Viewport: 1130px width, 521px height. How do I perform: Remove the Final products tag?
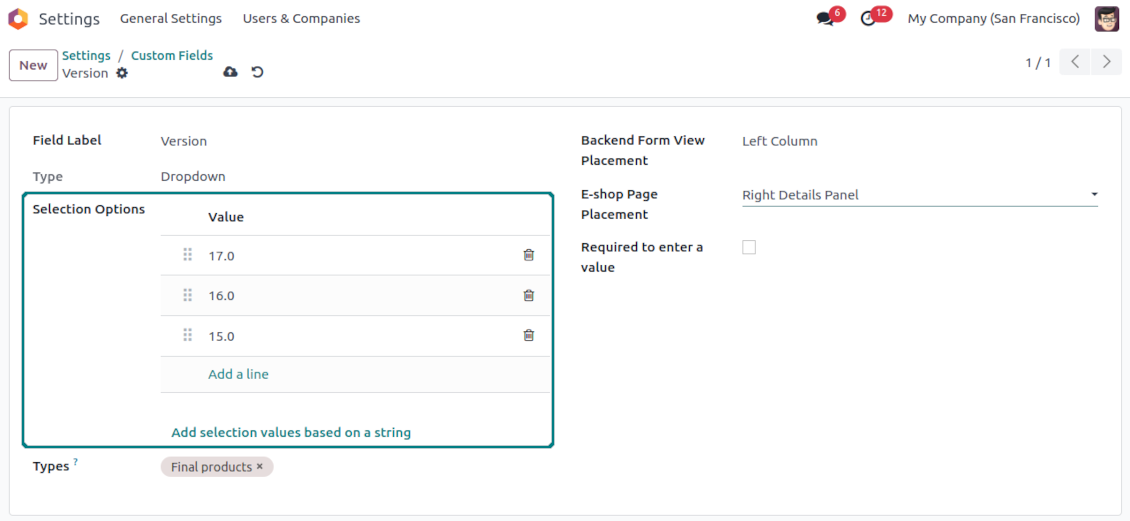click(x=260, y=467)
